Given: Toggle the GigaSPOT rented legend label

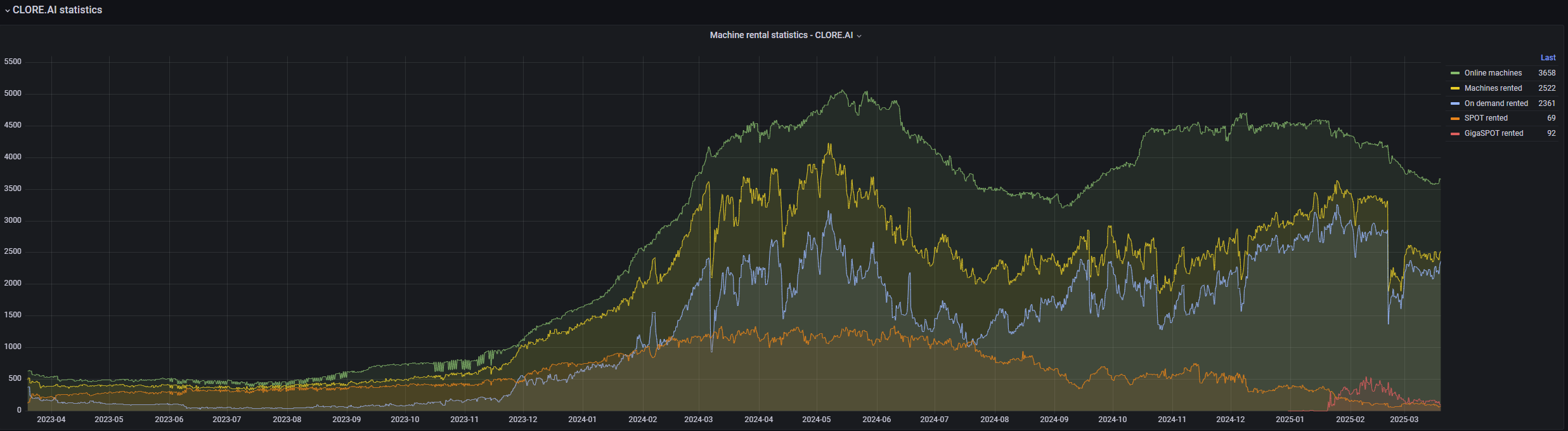Looking at the screenshot, I should coord(1493,133).
